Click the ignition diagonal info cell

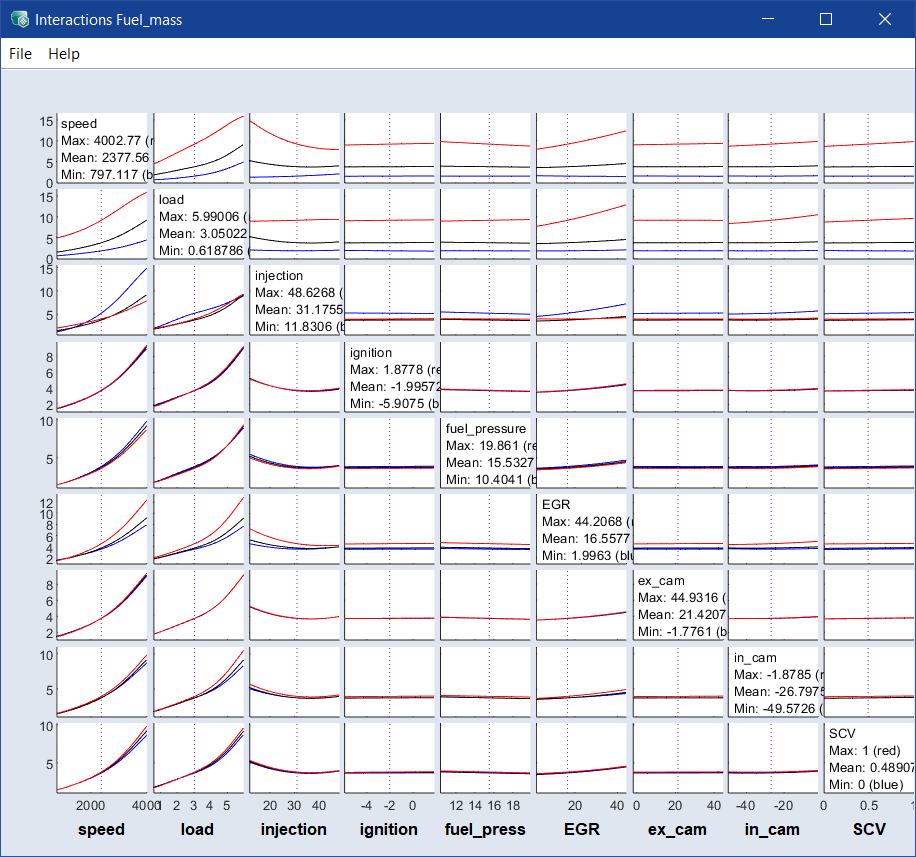click(391, 377)
